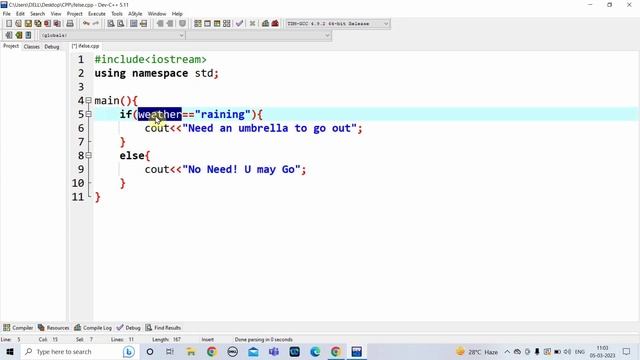The height and width of the screenshot is (360, 640).
Task: Open the Find tool from toolbar
Action: [x=111, y=24]
